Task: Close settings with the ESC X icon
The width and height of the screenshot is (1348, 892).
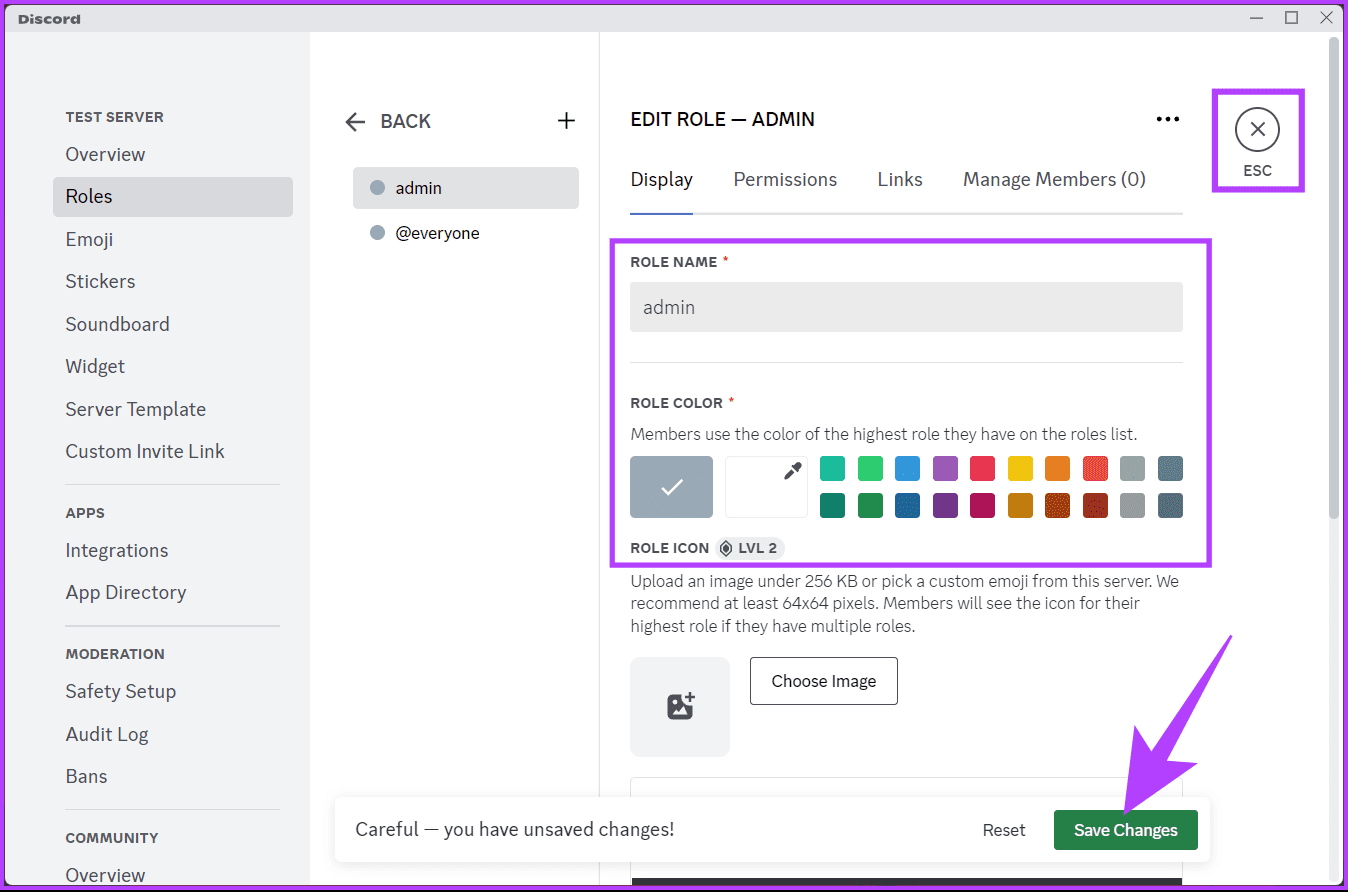Action: [1257, 129]
